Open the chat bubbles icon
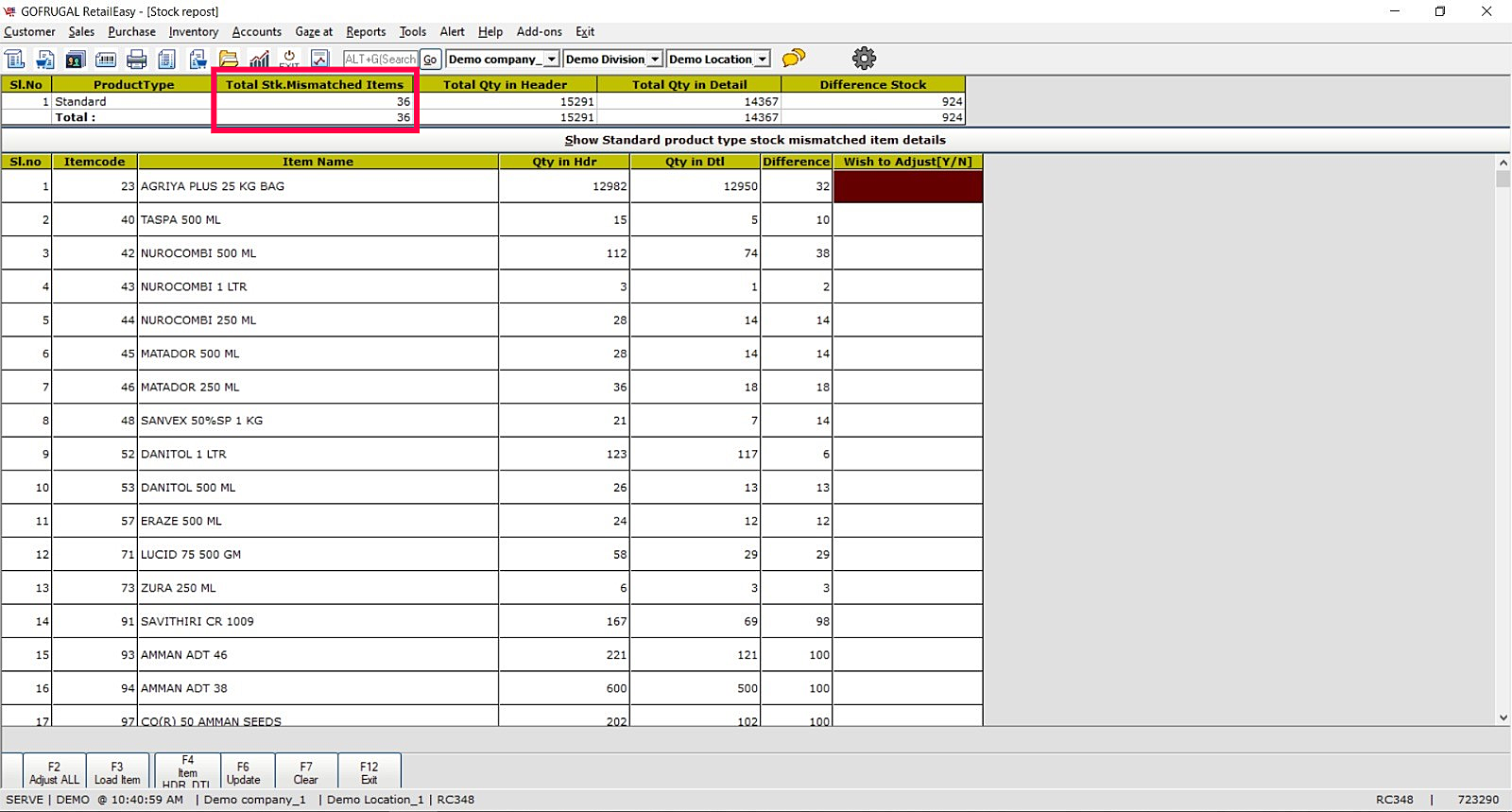This screenshot has height=812, width=1512. tap(794, 58)
